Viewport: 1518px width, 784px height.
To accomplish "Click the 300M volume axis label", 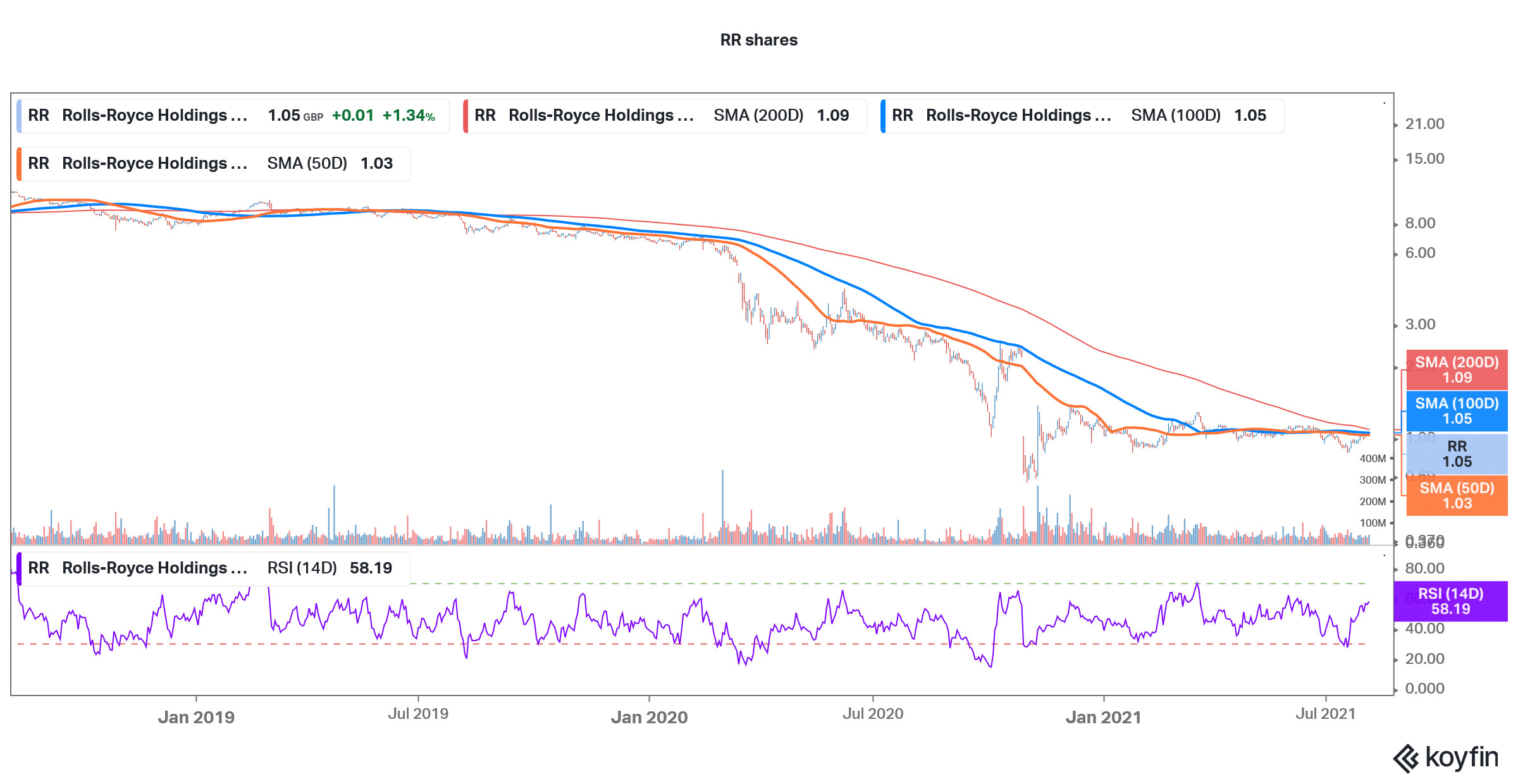I will (x=1373, y=480).
